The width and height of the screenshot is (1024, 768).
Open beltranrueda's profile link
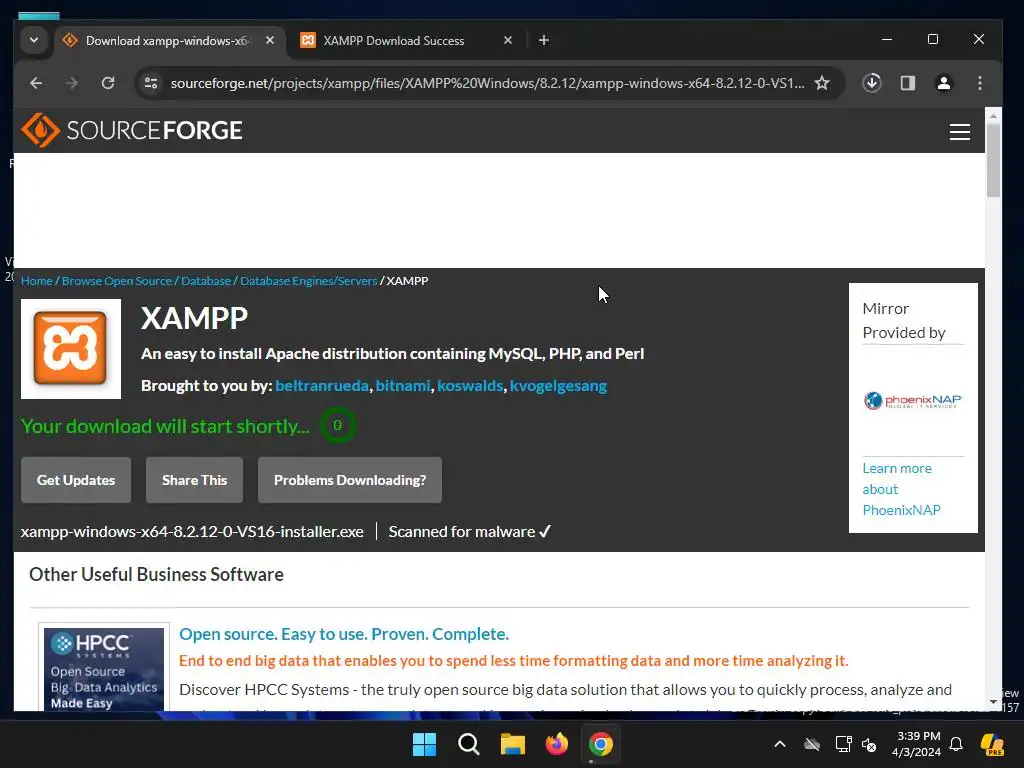click(322, 386)
